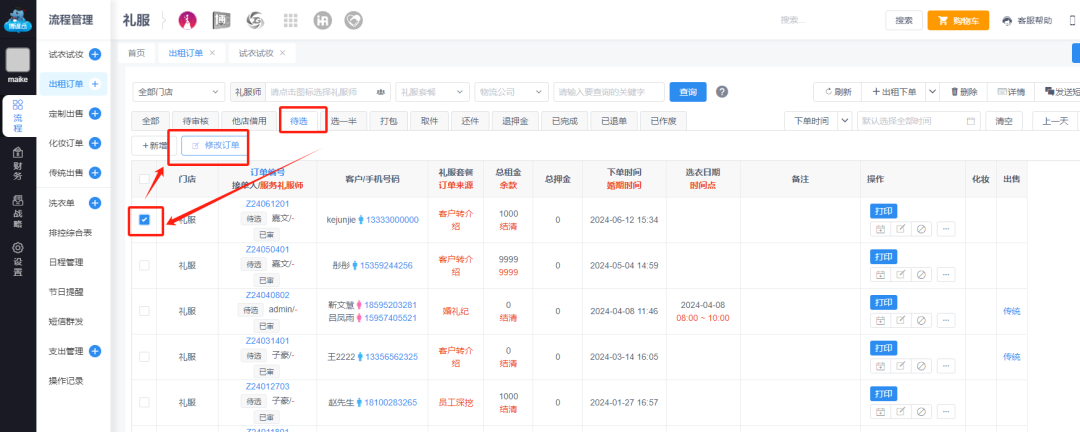Click the 默认选择全部时间 date range field
The width and height of the screenshot is (1080, 432).
pos(919,121)
